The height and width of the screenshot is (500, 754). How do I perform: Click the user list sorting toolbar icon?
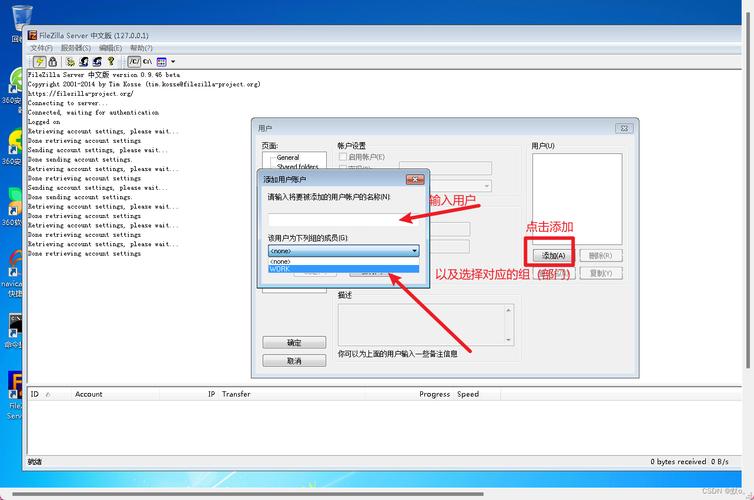[x=162, y=62]
